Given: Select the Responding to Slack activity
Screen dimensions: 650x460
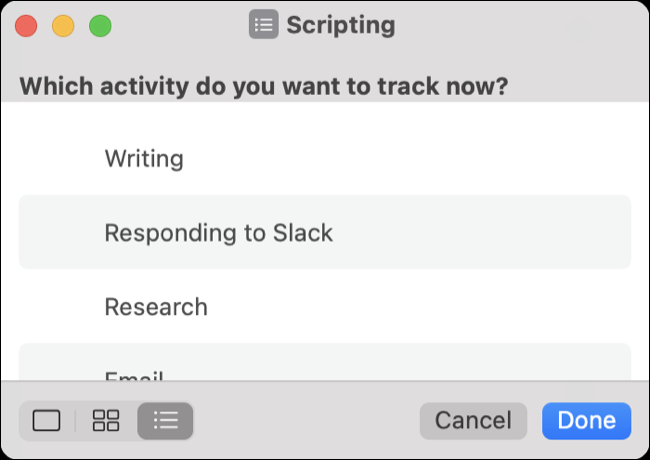Looking at the screenshot, I should [218, 233].
